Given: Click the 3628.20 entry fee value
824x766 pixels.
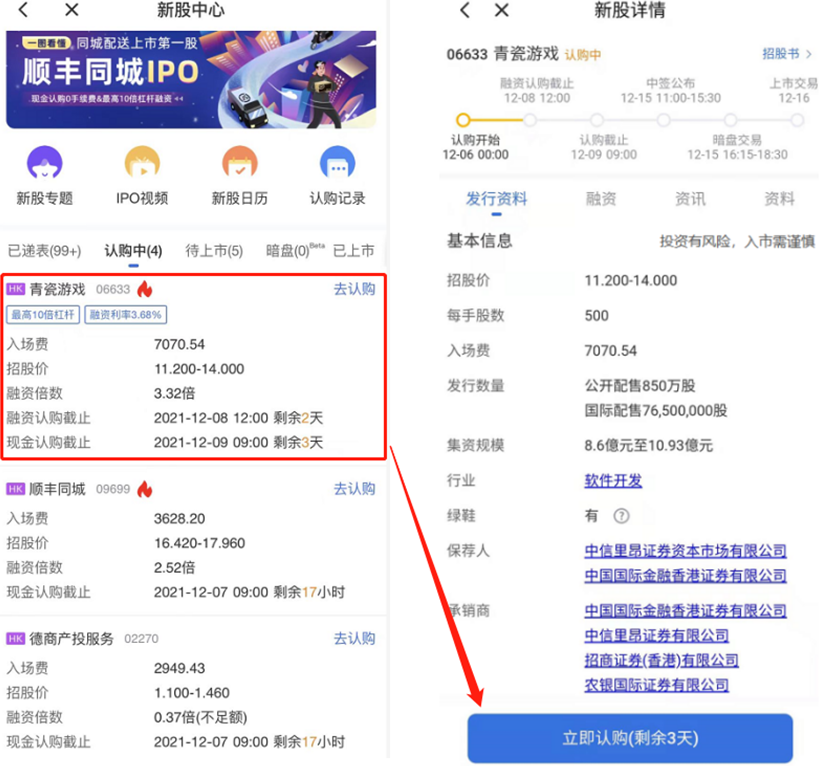Looking at the screenshot, I should (179, 519).
